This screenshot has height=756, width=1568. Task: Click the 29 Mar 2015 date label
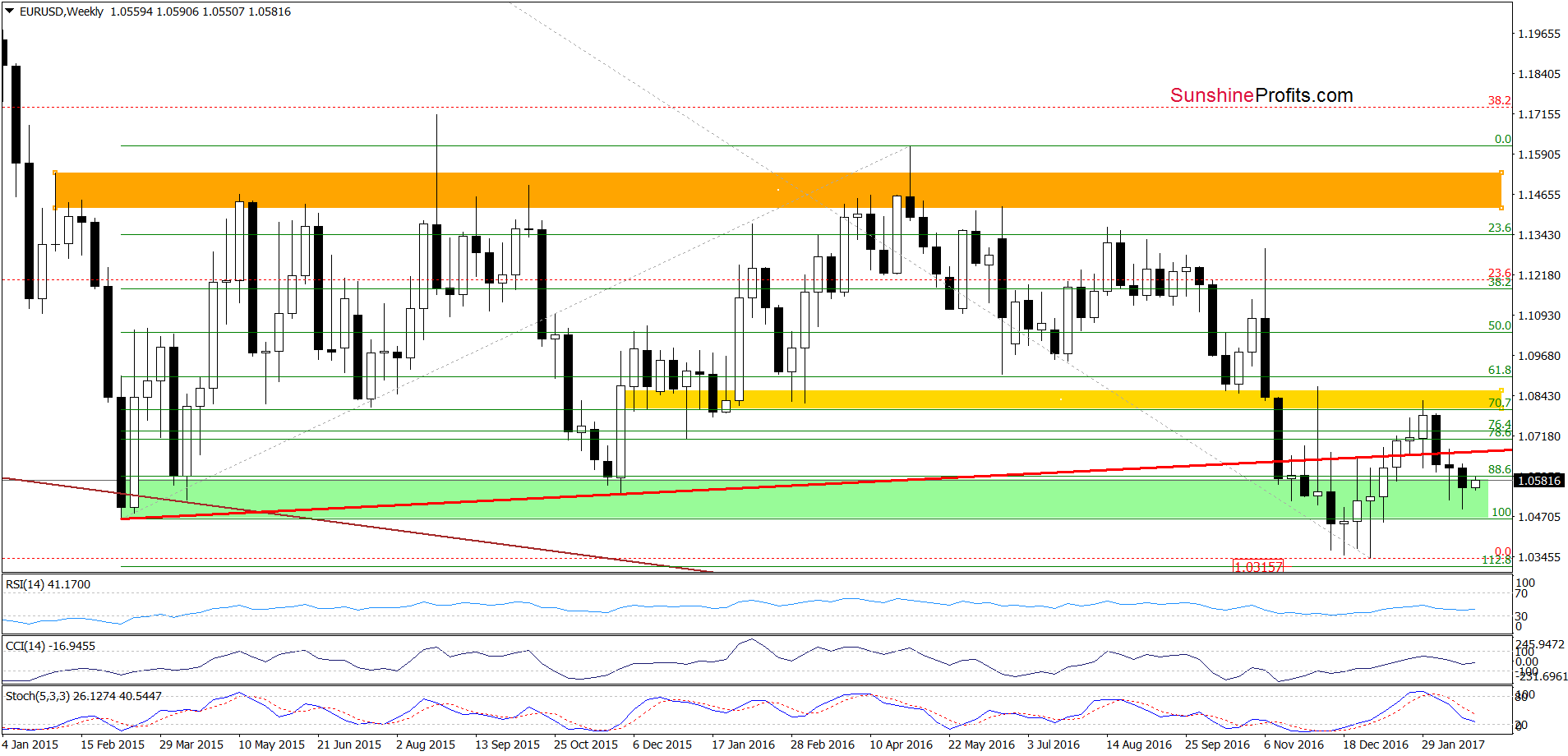tap(191, 744)
